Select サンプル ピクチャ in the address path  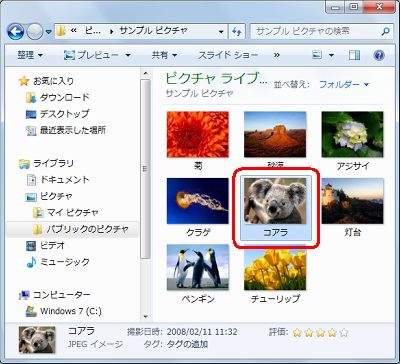tap(153, 31)
